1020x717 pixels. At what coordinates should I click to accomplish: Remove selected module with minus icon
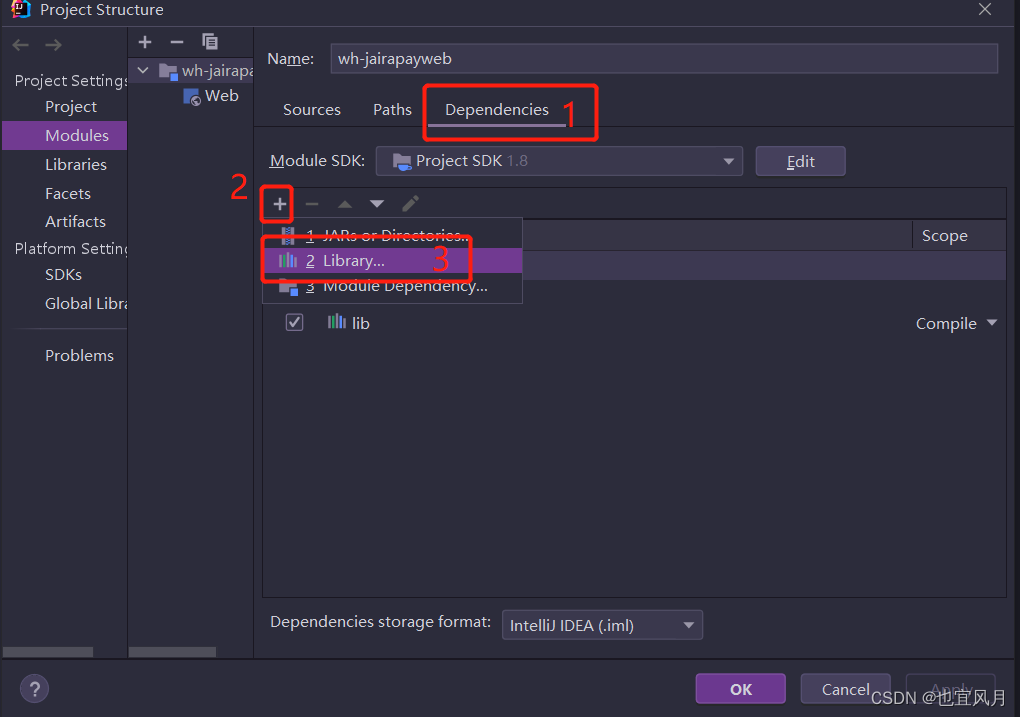(177, 42)
